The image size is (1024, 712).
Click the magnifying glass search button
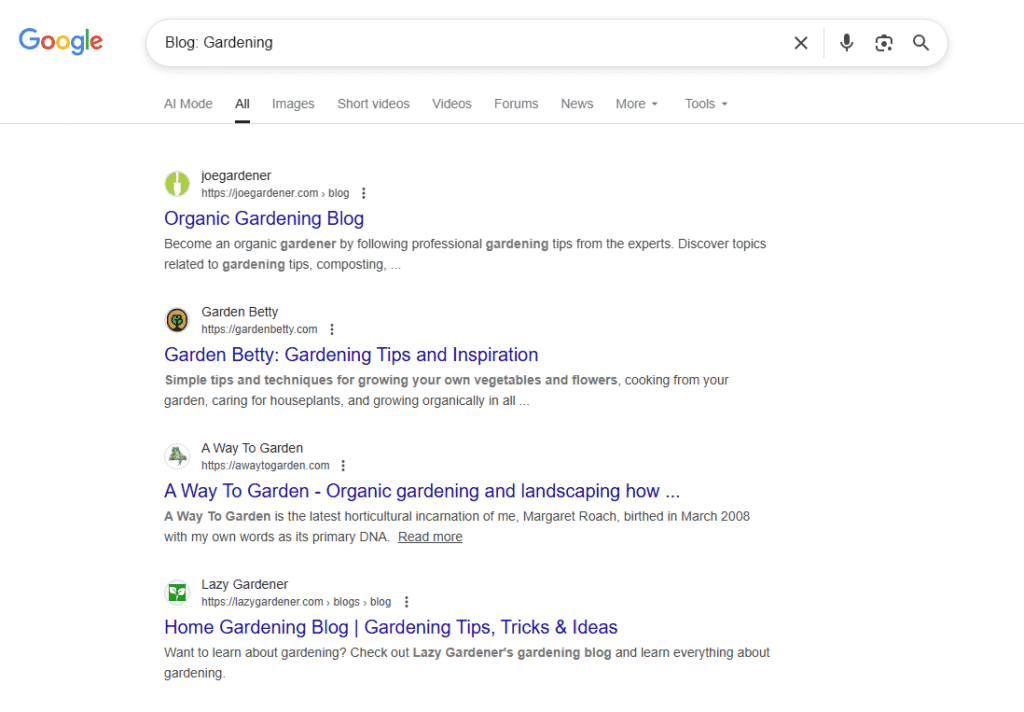click(921, 43)
